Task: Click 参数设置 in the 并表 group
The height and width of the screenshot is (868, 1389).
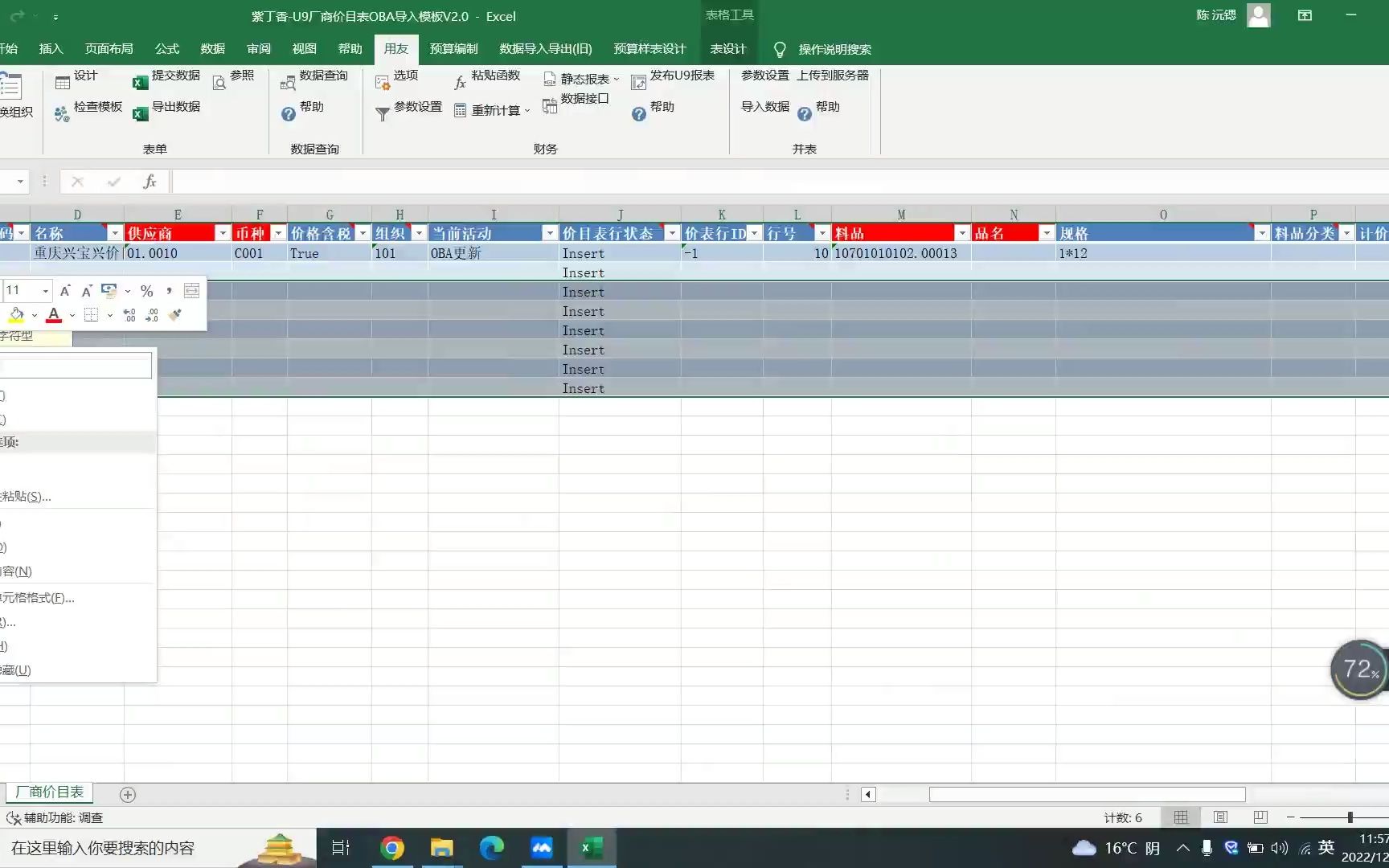Action: [764, 76]
